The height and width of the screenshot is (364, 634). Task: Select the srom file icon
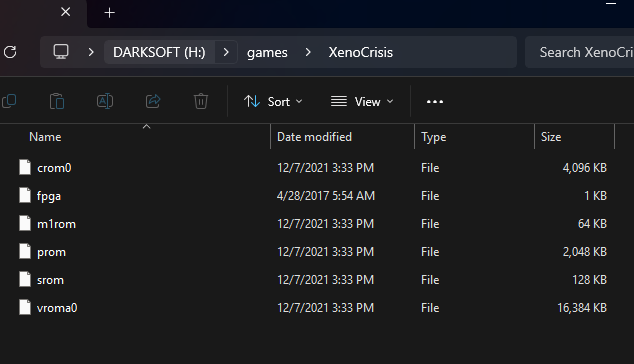(x=25, y=279)
